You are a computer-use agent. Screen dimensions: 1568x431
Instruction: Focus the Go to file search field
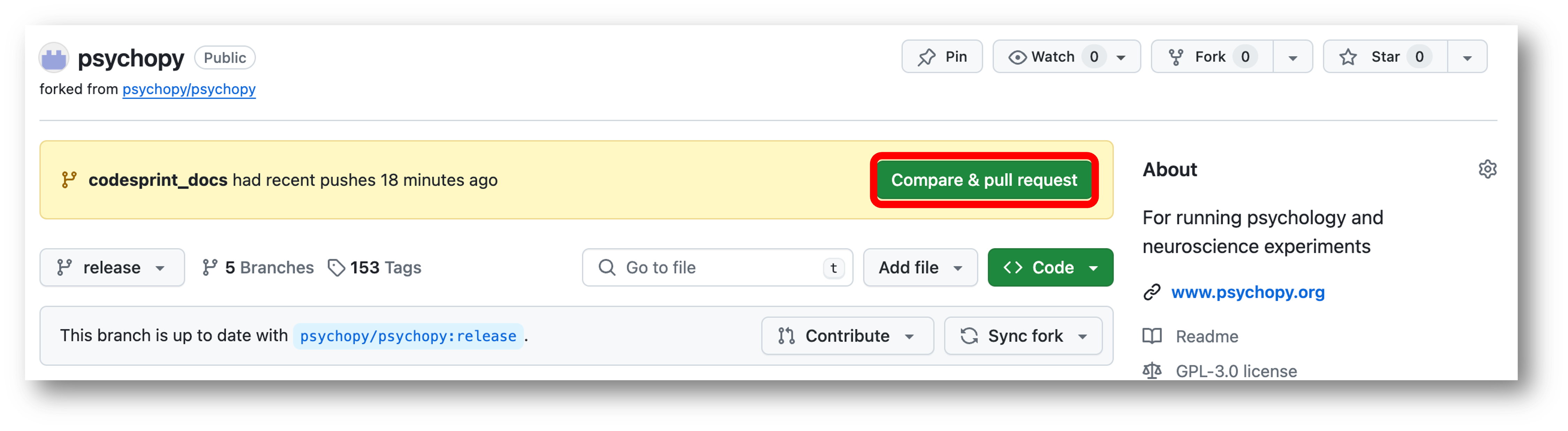pos(717,267)
